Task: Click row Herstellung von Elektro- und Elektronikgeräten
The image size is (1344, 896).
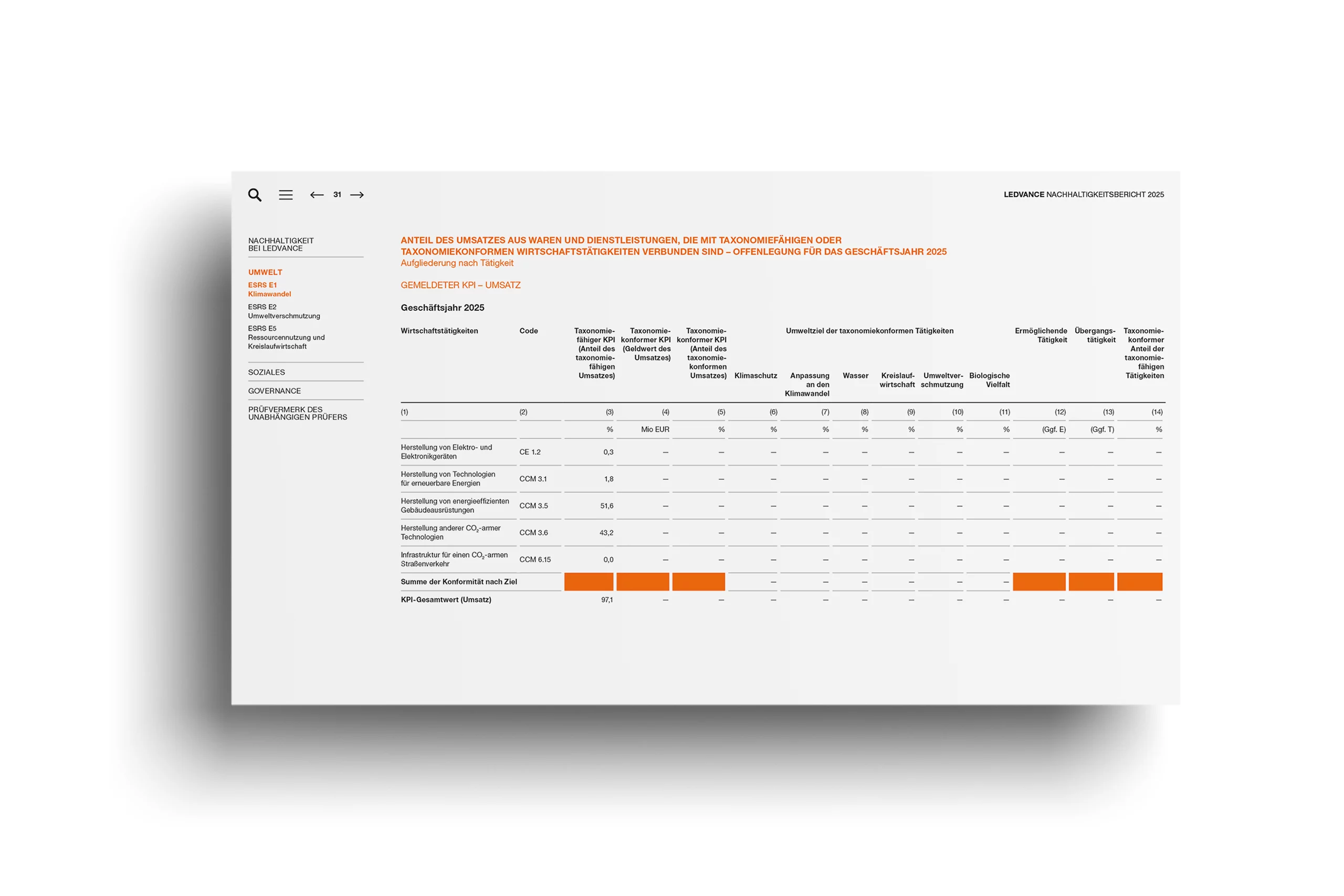Action: tap(446, 452)
